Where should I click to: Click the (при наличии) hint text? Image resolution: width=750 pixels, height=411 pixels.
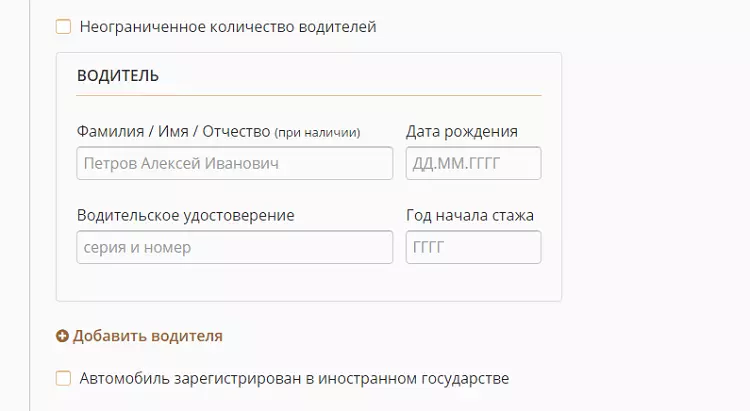317,133
